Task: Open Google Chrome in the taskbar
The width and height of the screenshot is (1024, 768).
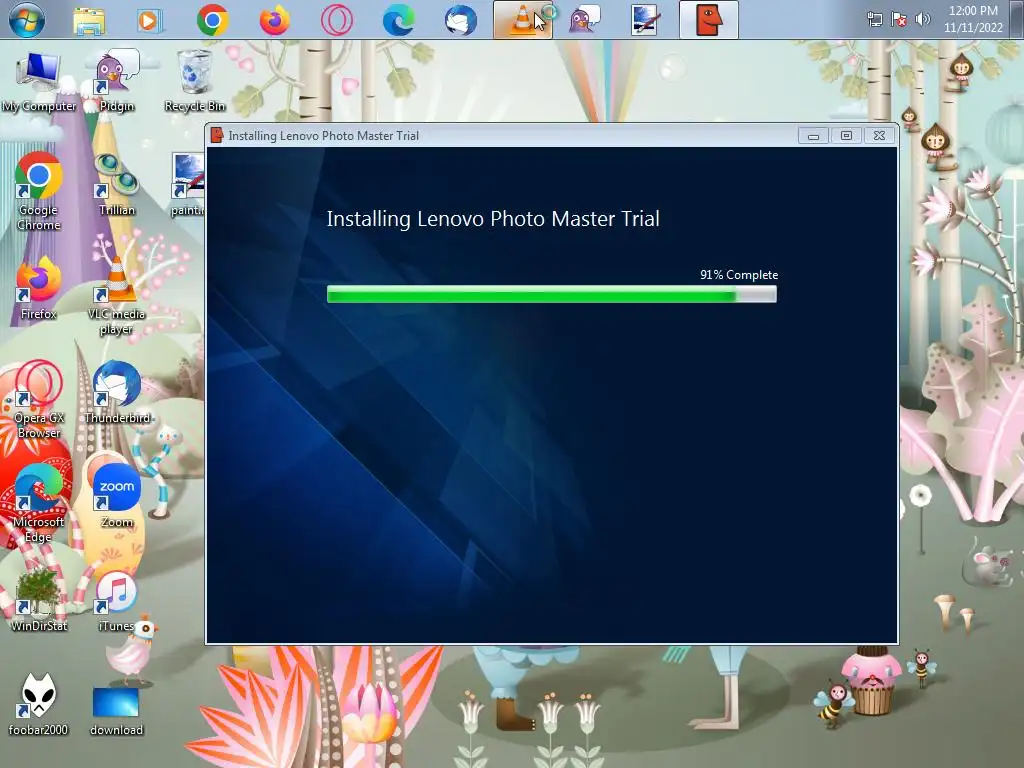Action: click(x=212, y=20)
